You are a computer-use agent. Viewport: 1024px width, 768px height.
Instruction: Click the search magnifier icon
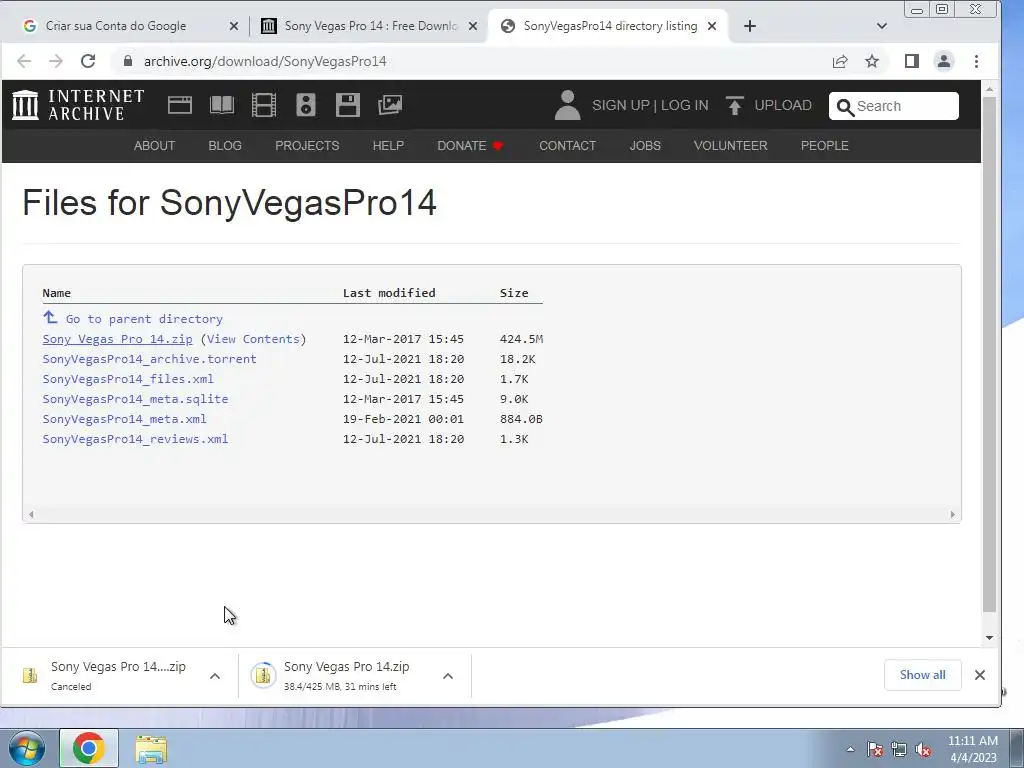click(845, 107)
